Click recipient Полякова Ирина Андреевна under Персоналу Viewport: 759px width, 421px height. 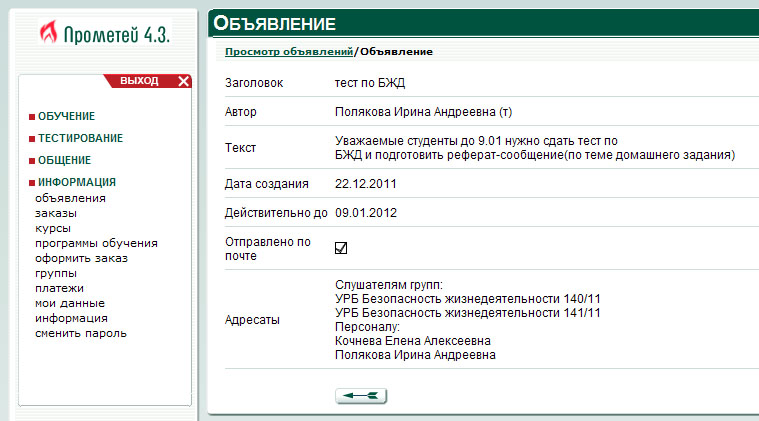coord(415,355)
